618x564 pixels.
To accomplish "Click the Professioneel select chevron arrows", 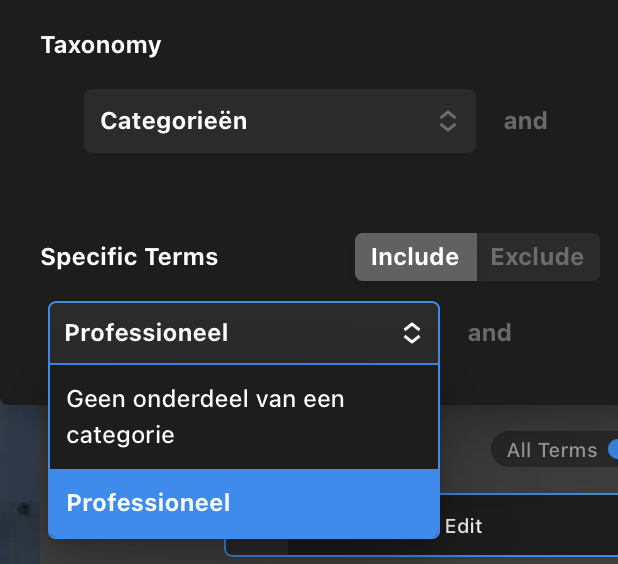I will [412, 333].
